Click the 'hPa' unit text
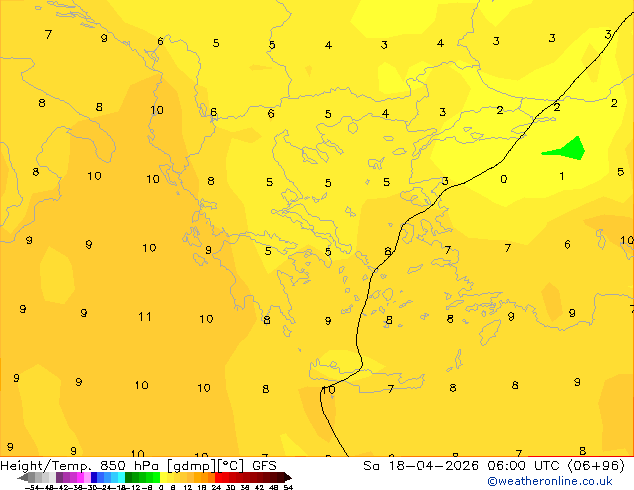Screen dimensions: 634x490 (x=146, y=466)
